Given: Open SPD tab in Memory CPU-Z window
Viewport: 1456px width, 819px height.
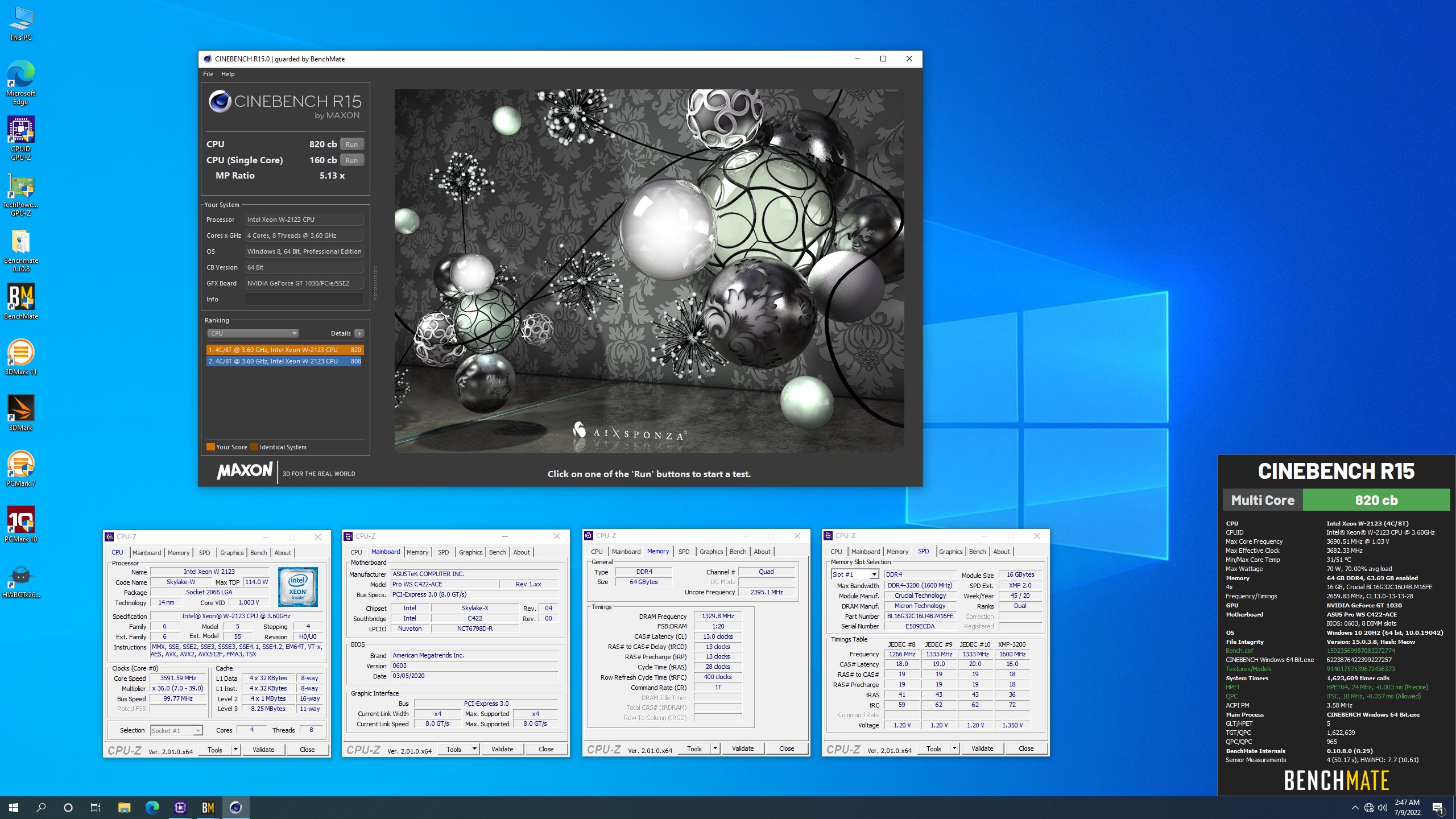Looking at the screenshot, I should click(684, 552).
